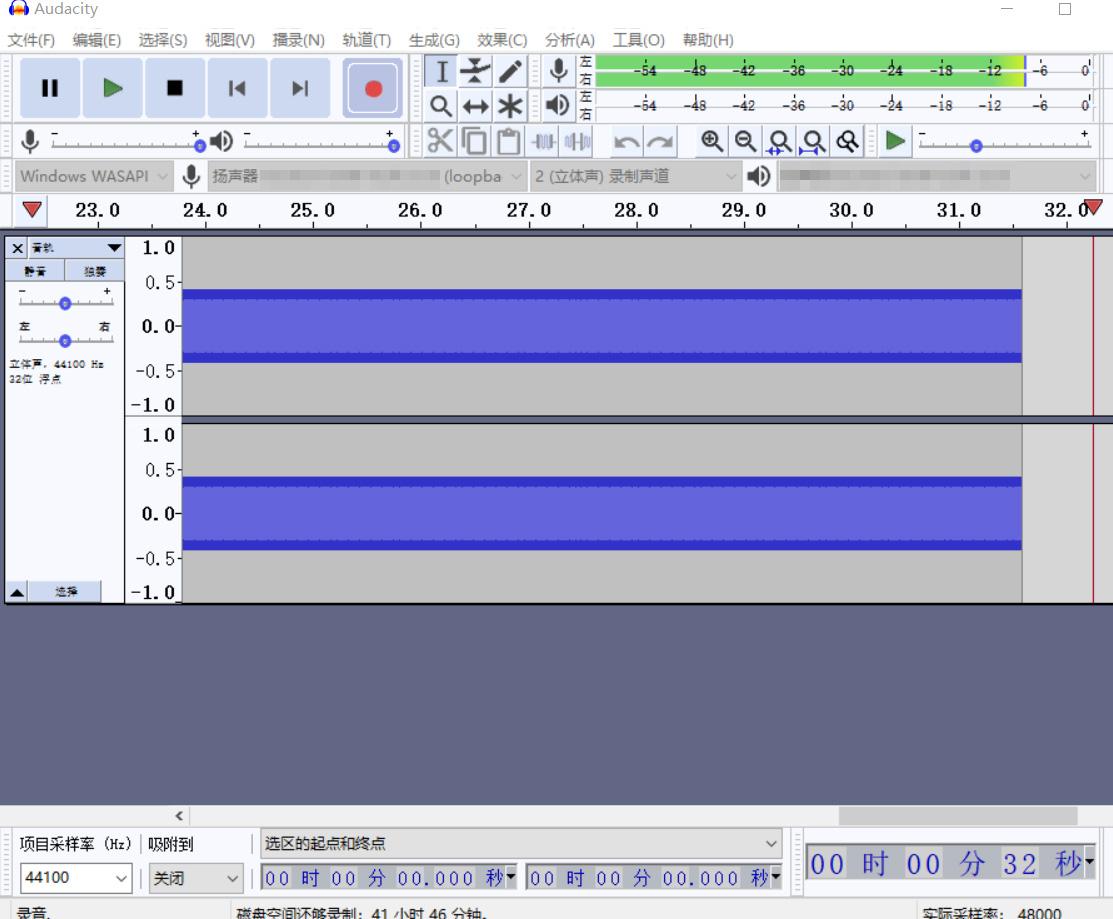
Task: Open Windows WASAPI host dropdown
Action: (x=93, y=176)
